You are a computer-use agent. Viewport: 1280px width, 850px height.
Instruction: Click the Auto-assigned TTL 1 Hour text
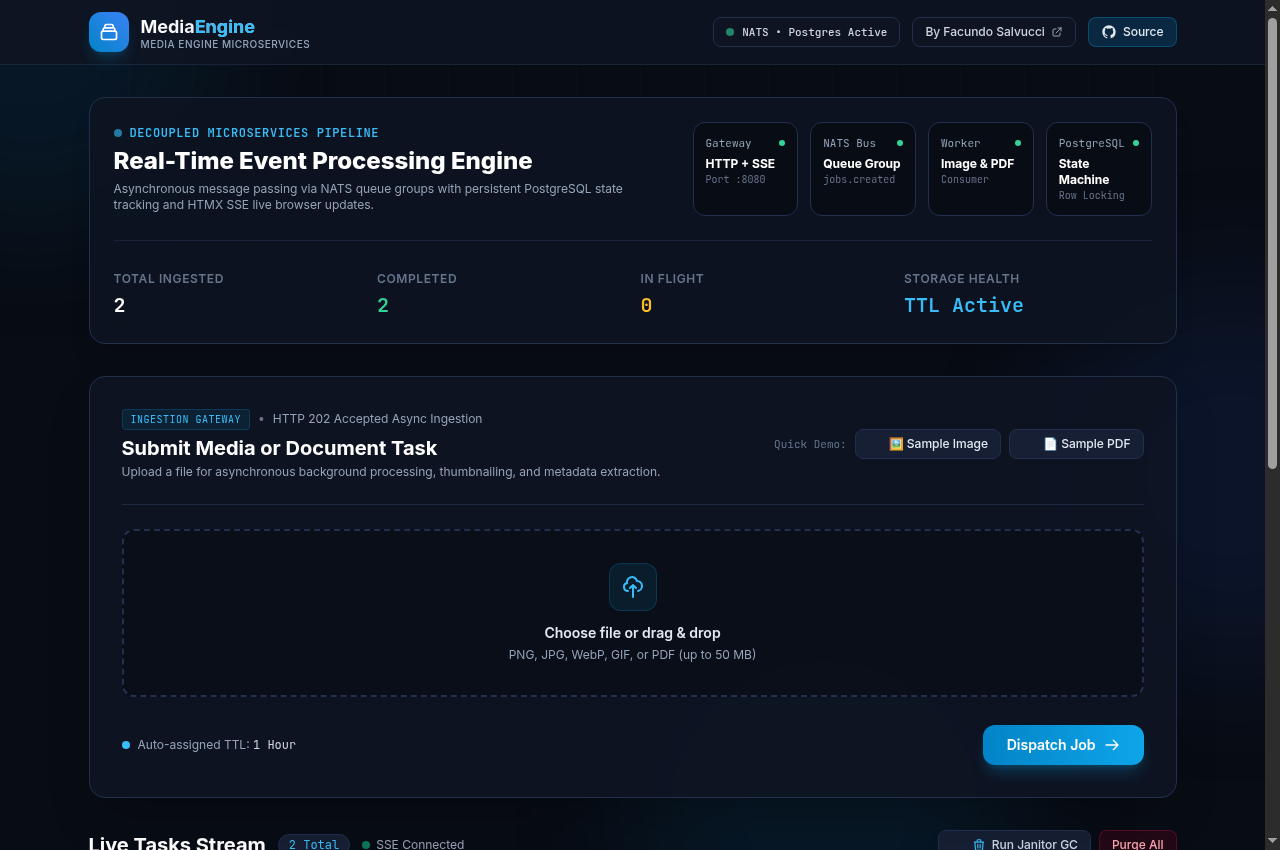coord(217,745)
